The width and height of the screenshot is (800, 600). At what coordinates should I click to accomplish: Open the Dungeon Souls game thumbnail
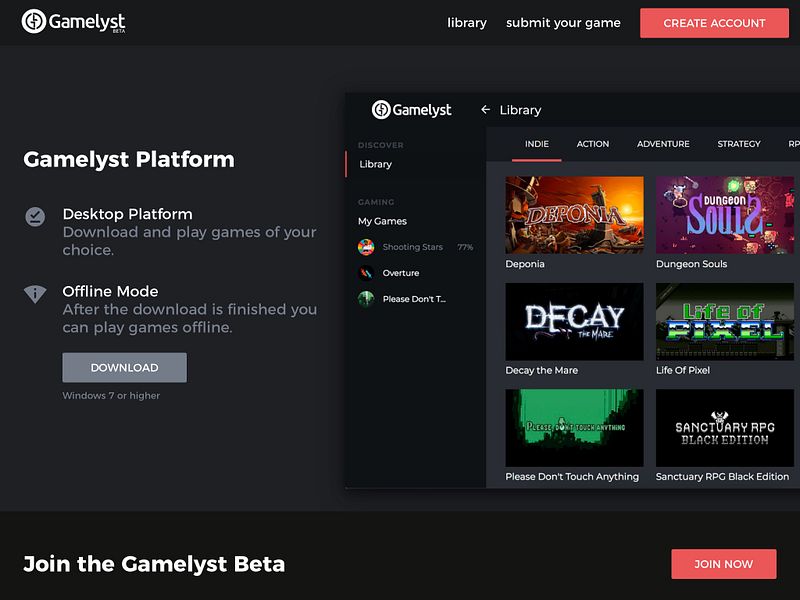pyautogui.click(x=724, y=214)
